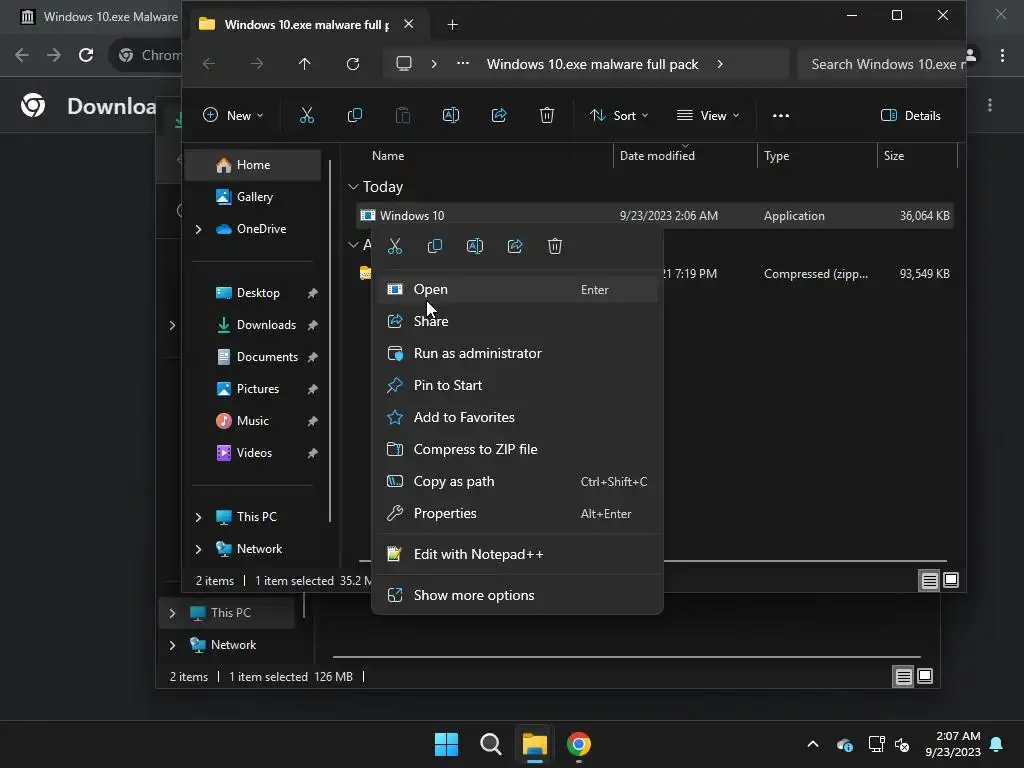Select Run as administrator from context menu
1024x768 pixels.
(477, 353)
